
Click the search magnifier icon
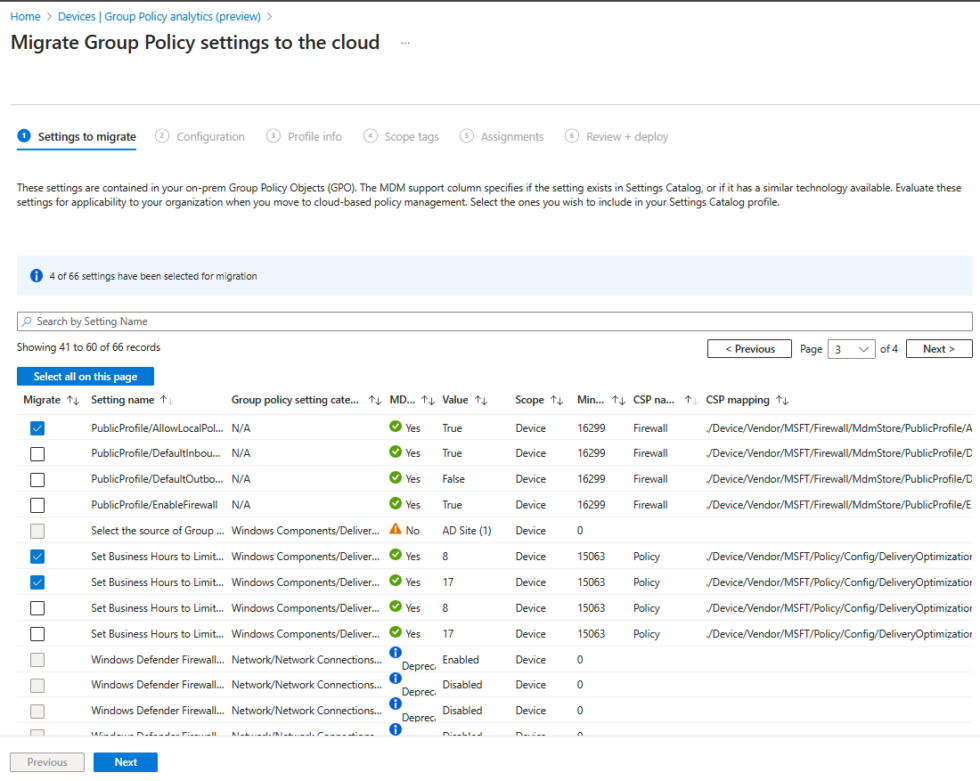[28, 320]
